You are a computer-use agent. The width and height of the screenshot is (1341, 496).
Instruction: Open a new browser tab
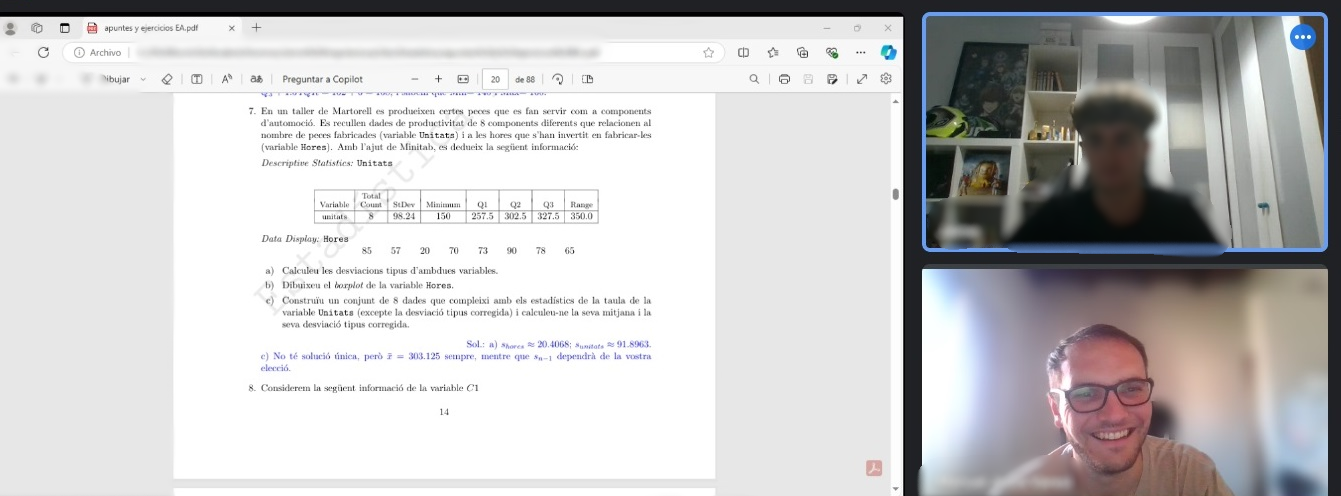click(x=256, y=28)
